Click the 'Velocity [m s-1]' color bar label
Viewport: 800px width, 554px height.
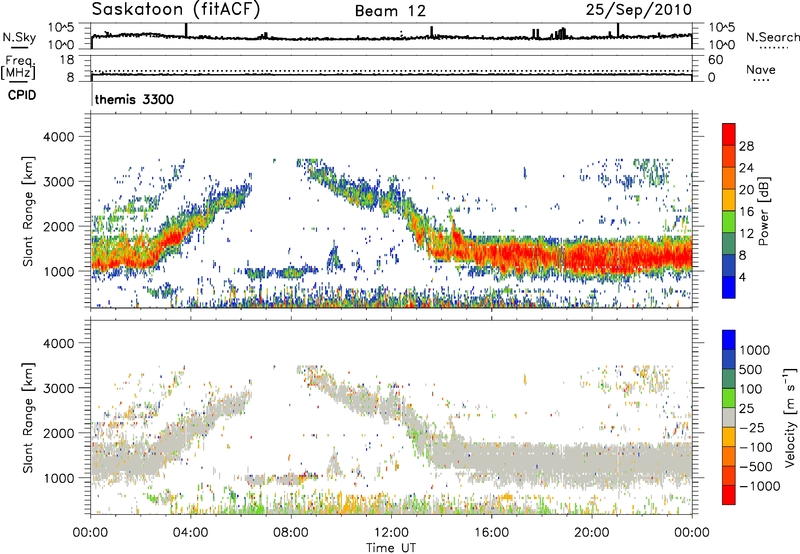[789, 417]
